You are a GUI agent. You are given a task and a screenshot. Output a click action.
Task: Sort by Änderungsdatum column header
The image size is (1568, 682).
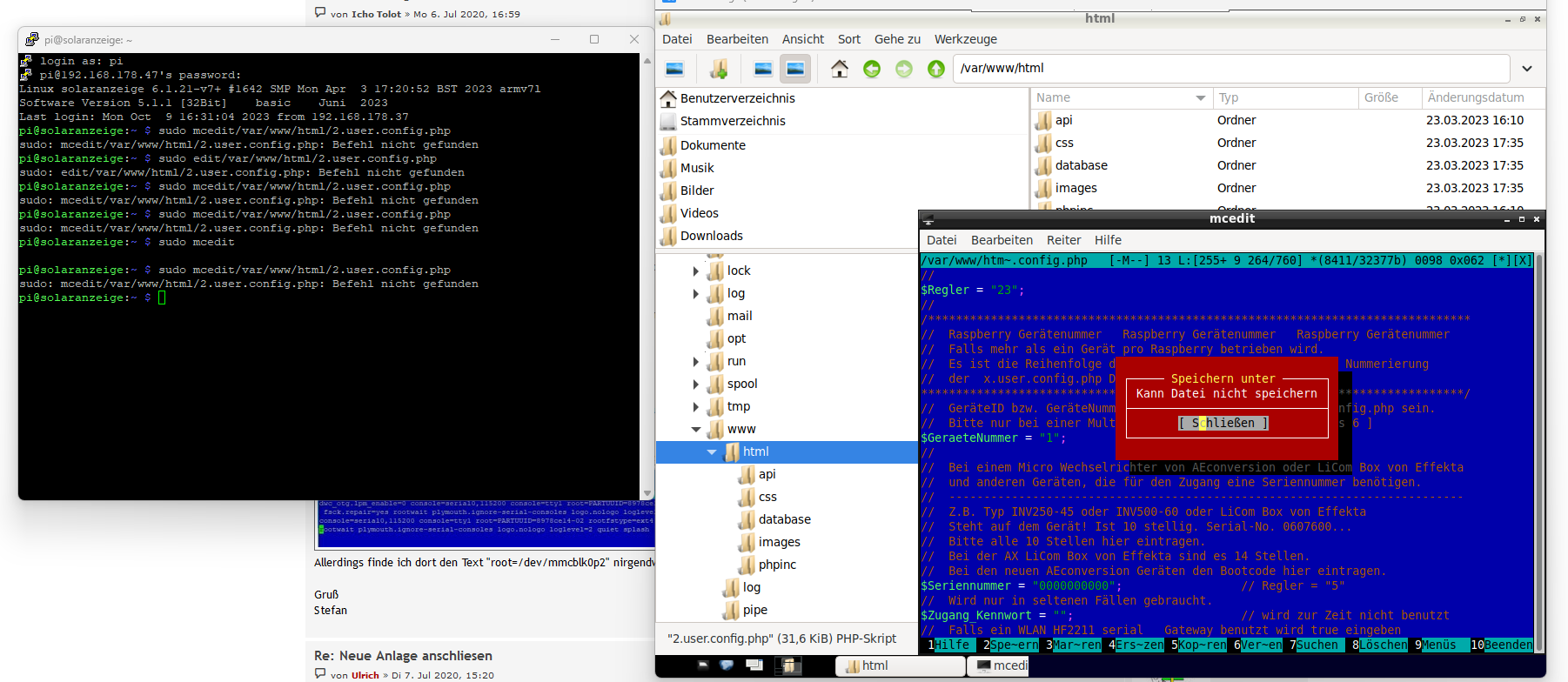(x=1475, y=97)
